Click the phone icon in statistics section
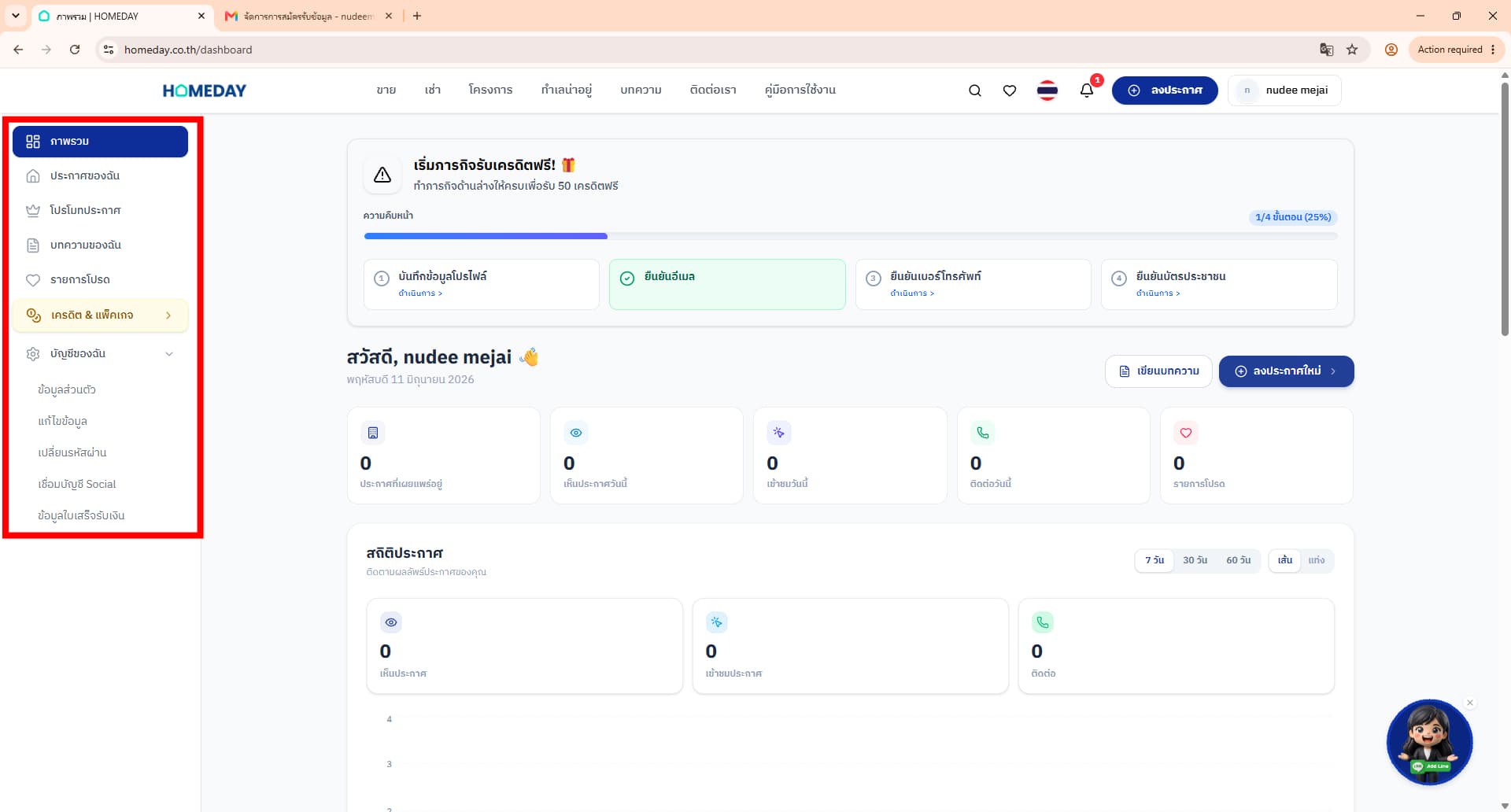Image resolution: width=1511 pixels, height=812 pixels. [1043, 622]
